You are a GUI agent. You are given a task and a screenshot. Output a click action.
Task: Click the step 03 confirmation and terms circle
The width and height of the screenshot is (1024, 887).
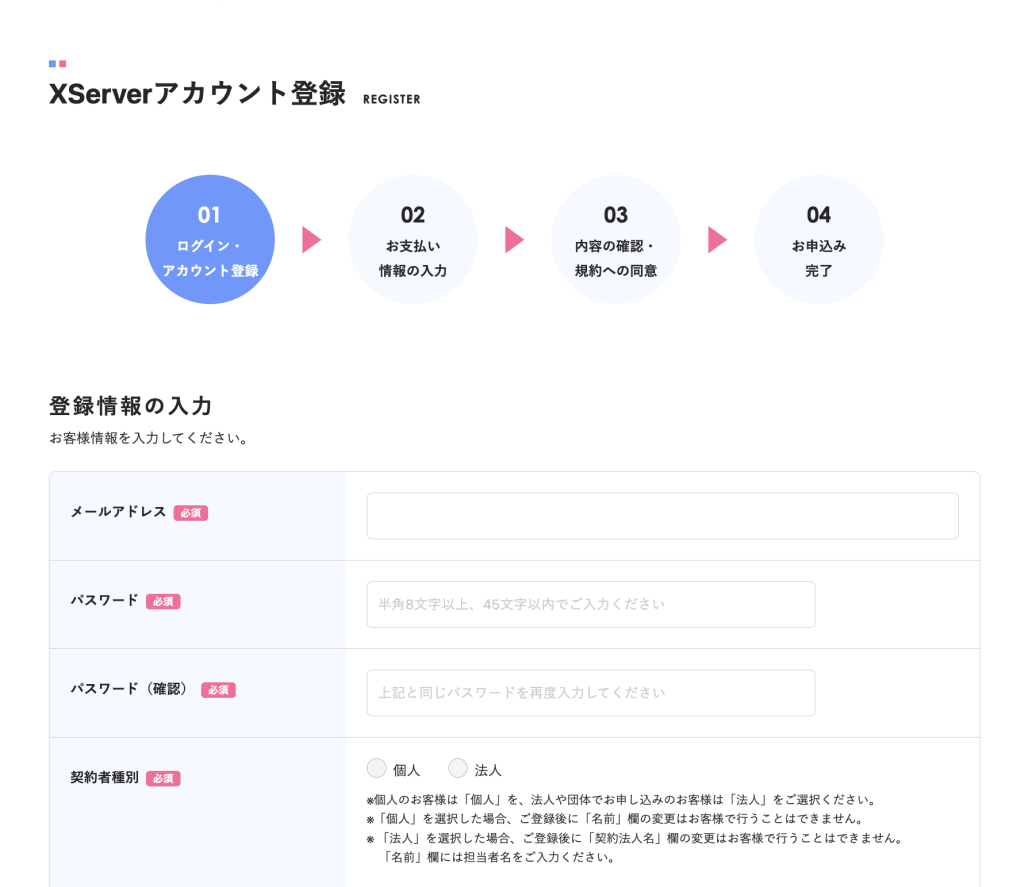click(616, 240)
